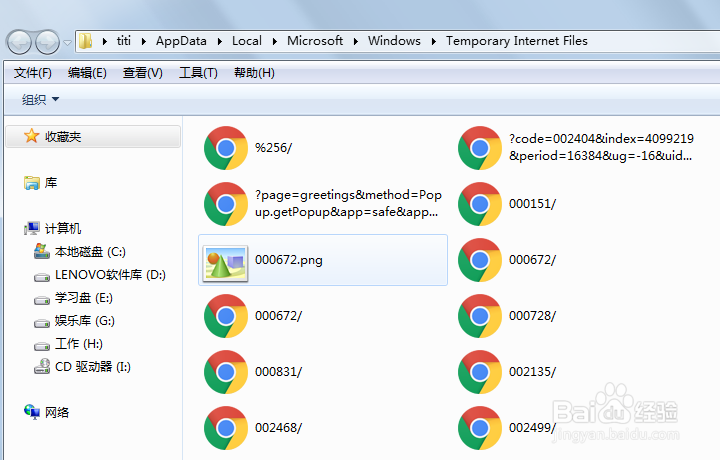
Task: Go to Windows in the breadcrumb path
Action: coord(394,41)
